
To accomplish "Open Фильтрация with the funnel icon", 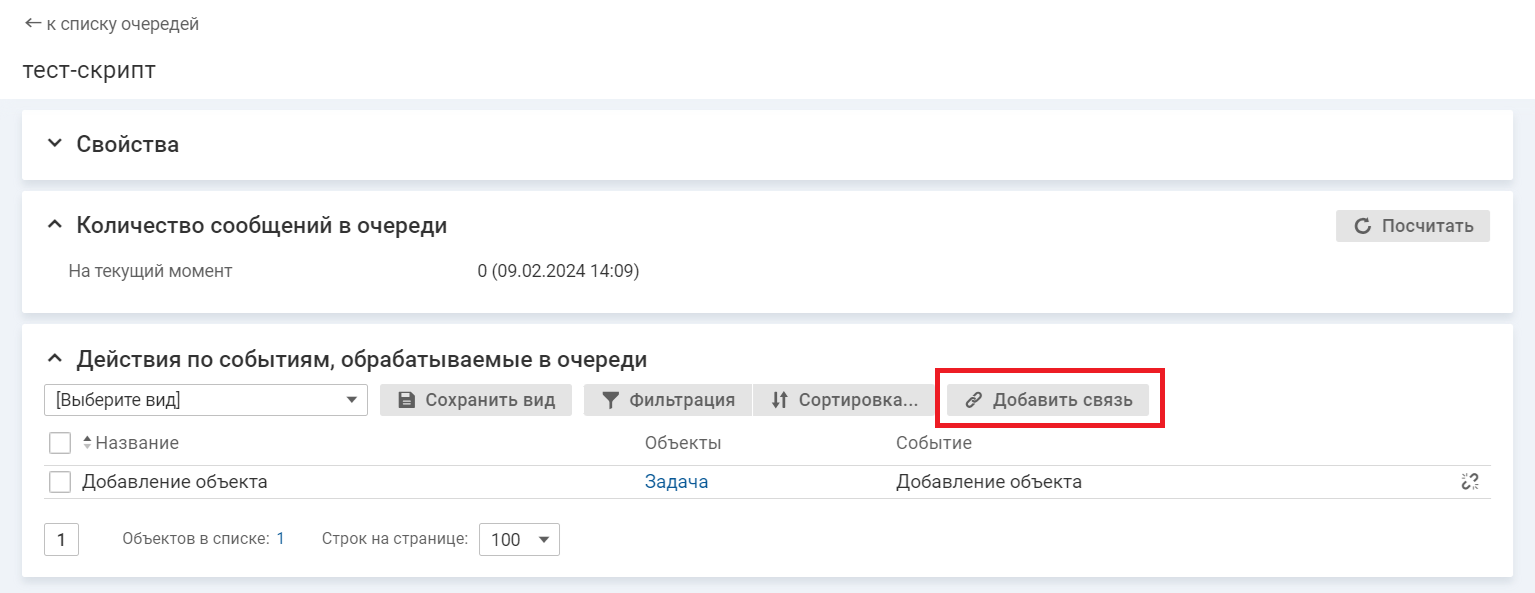I will (x=668, y=400).
